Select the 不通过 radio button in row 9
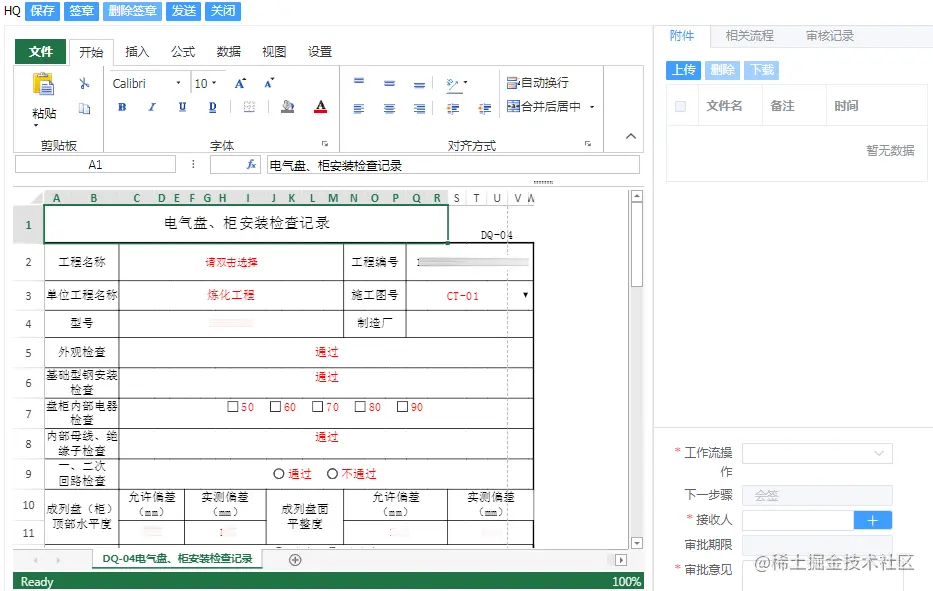933x591 pixels. (333, 474)
